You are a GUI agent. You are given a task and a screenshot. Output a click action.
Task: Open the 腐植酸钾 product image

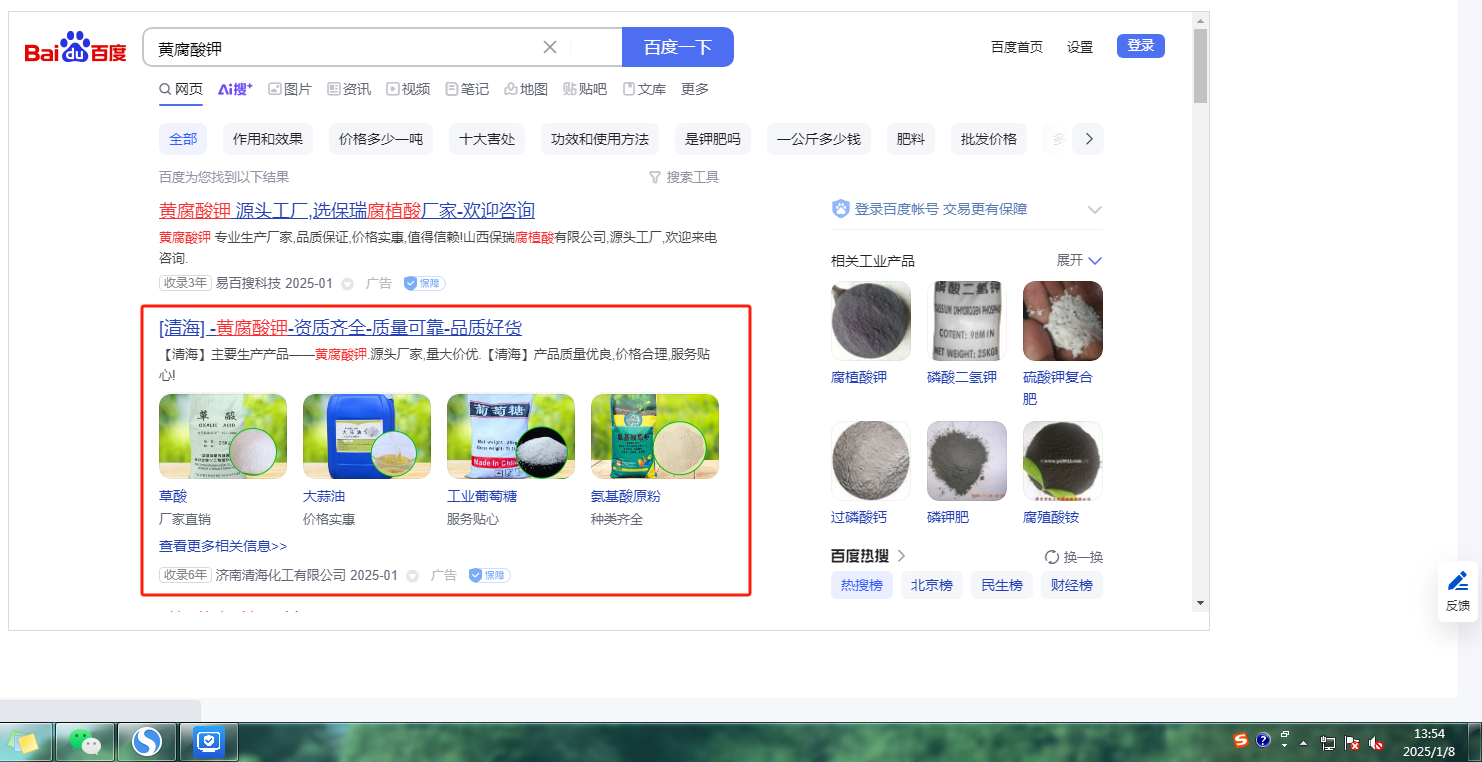(871, 321)
